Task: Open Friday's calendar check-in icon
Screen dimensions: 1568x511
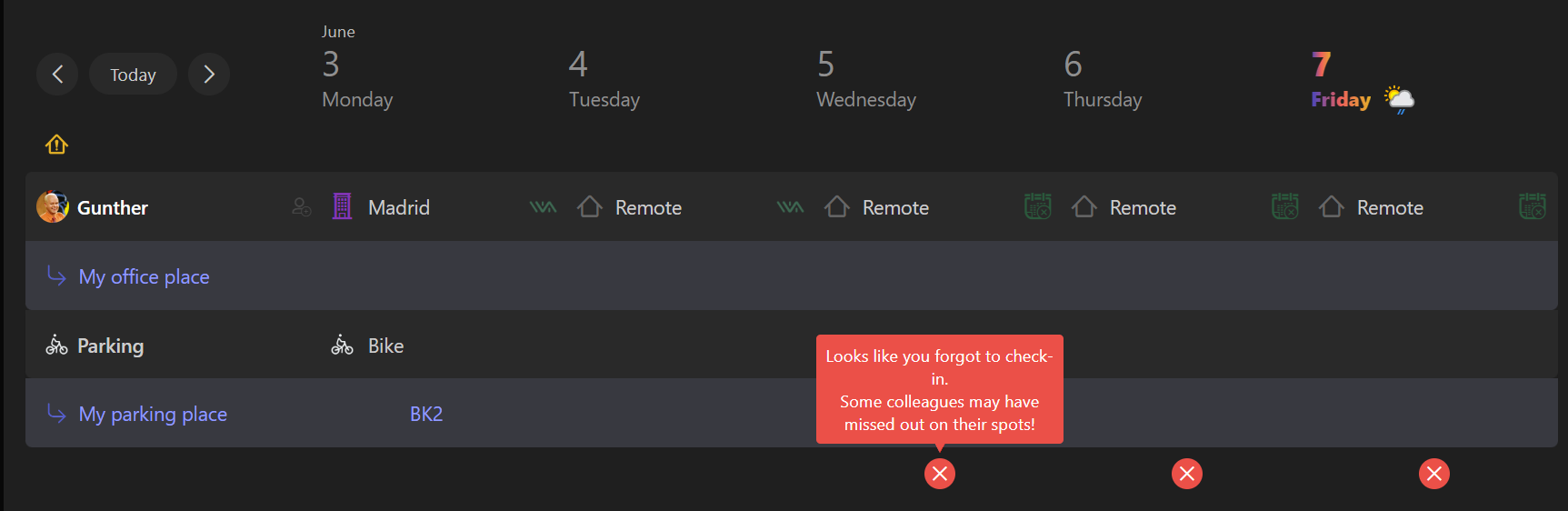Action: 1532,206
